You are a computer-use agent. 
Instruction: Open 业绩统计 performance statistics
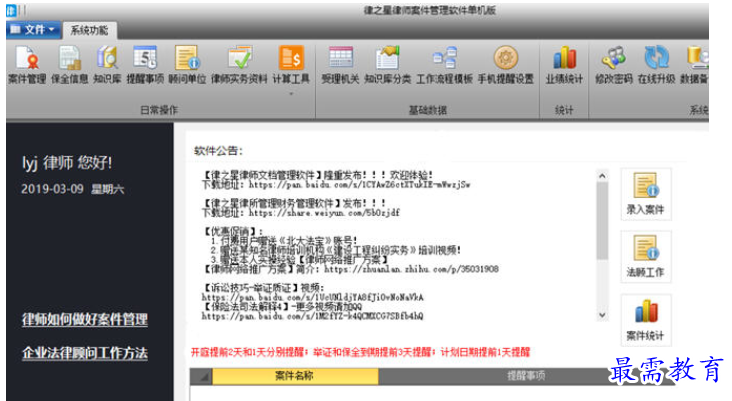click(x=564, y=65)
